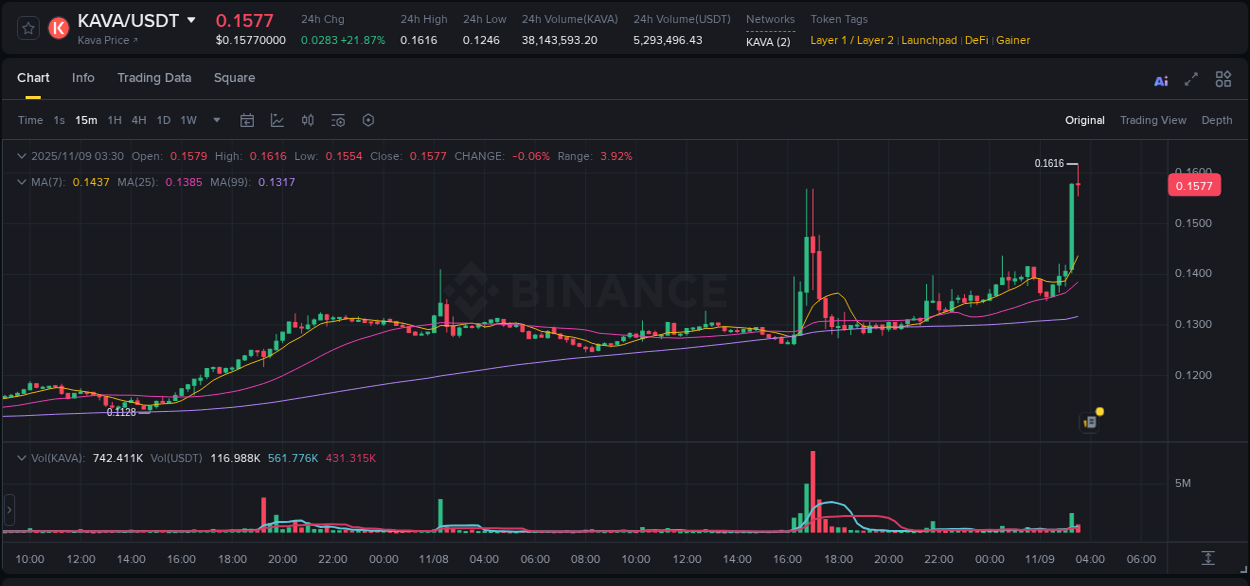Open the hexagon chart settings icon
The width and height of the screenshot is (1250, 586).
(x=368, y=120)
